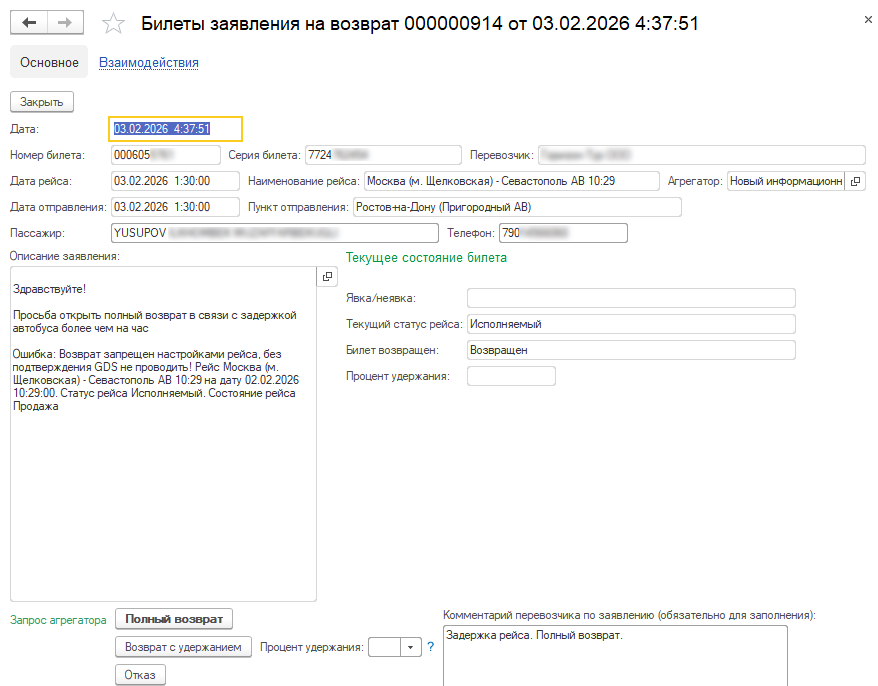Viewport: 878px width, 686px height.
Task: Switch to the Основное tab
Action: point(49,62)
